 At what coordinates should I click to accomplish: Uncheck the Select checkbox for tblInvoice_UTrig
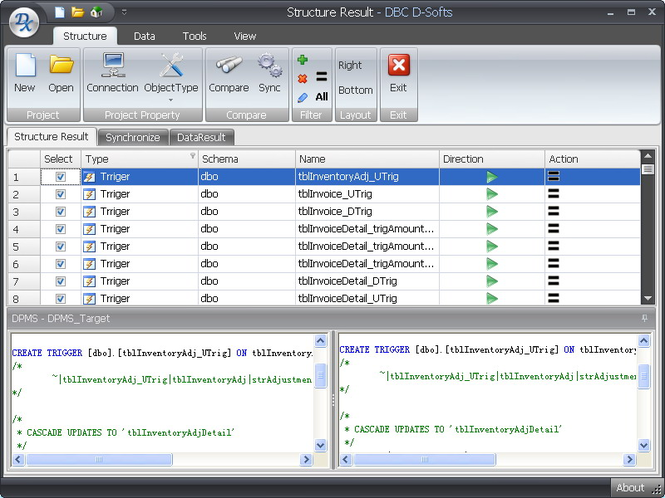click(x=61, y=194)
